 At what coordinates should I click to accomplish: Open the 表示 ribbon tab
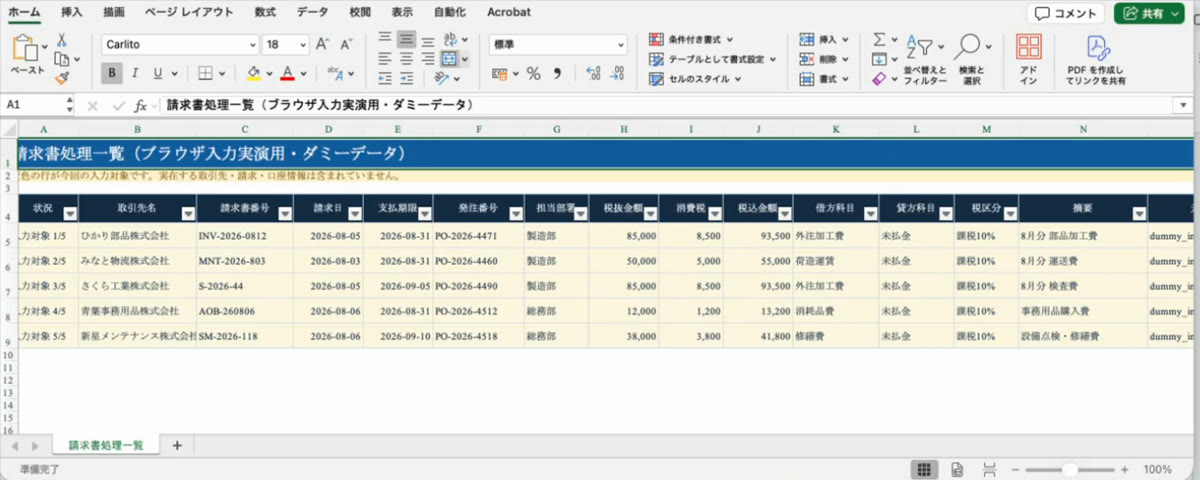tap(402, 12)
